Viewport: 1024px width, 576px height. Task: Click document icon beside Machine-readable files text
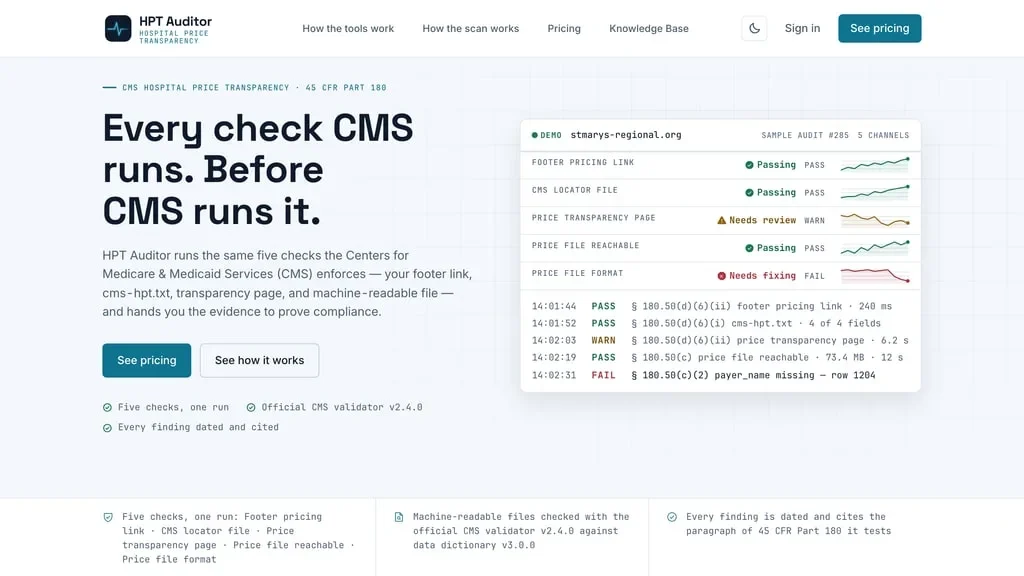coord(399,517)
